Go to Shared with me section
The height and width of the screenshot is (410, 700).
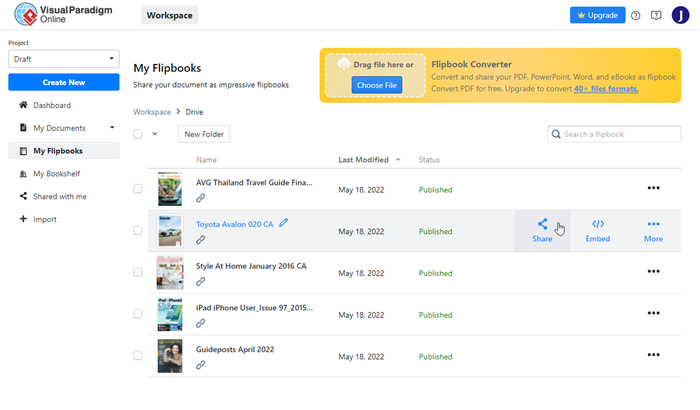(59, 196)
